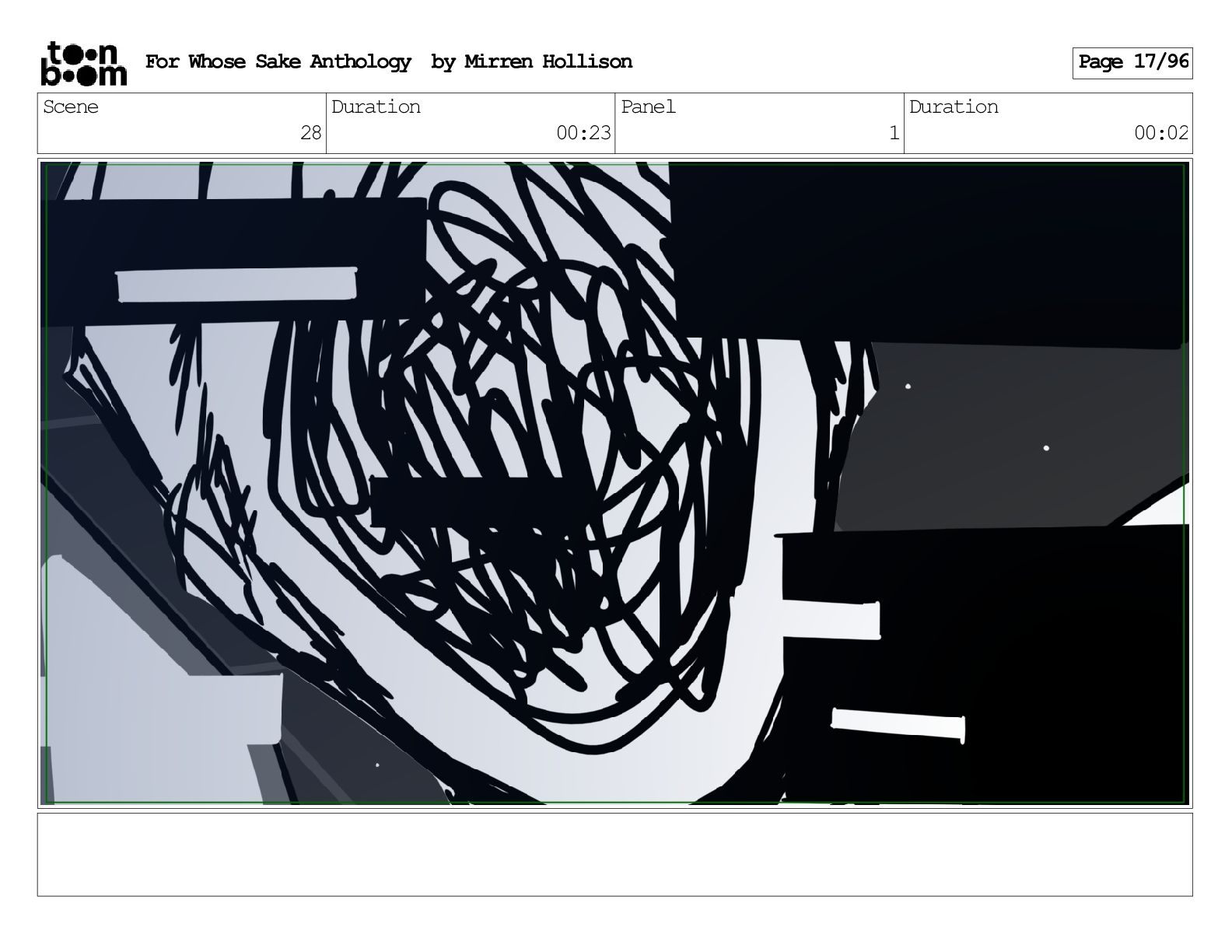Click the storyboard panel drawing
This screenshot has width=1232, height=952.
click(x=614, y=483)
